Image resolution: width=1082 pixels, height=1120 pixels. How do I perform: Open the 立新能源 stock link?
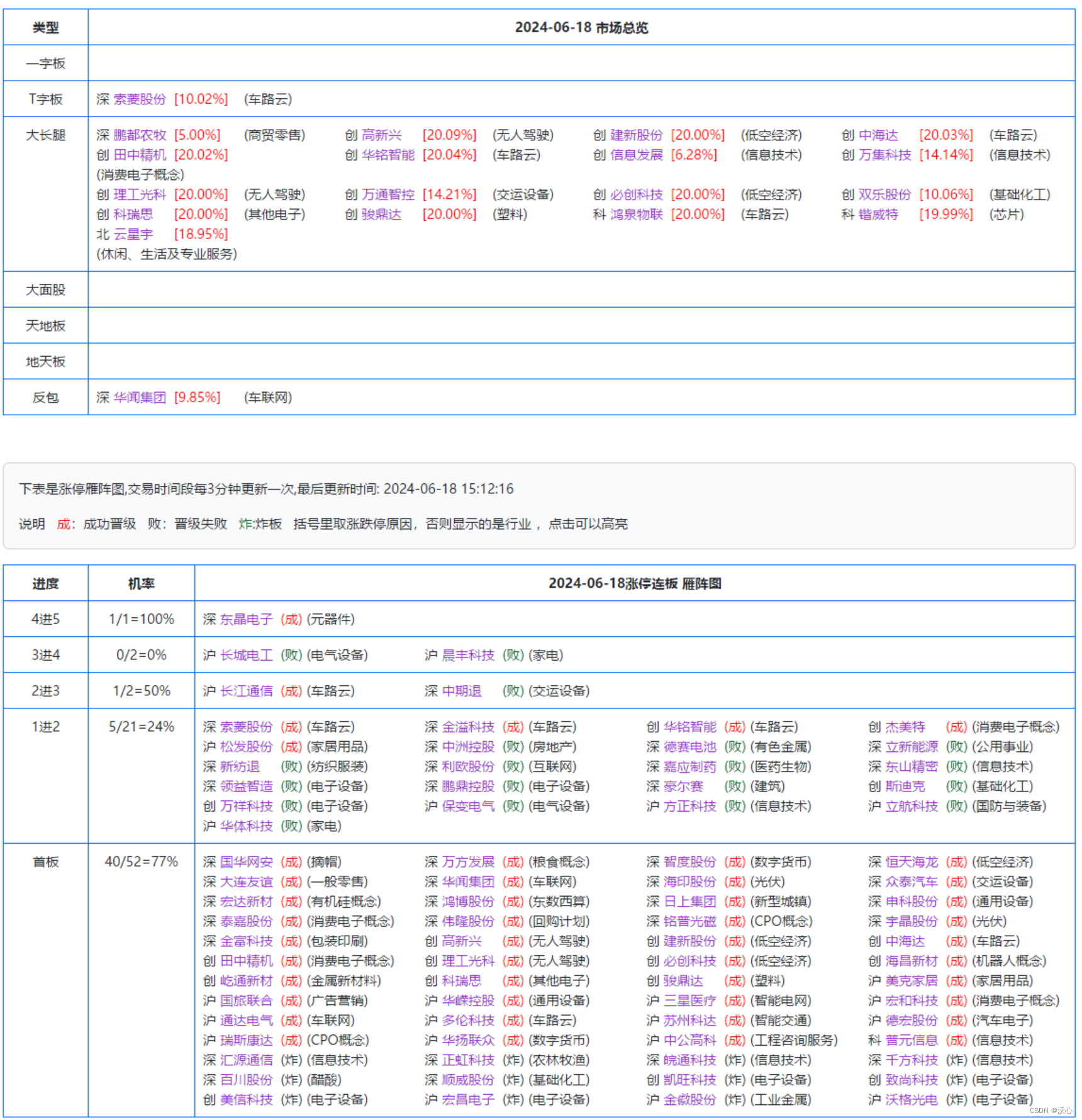tap(912, 746)
